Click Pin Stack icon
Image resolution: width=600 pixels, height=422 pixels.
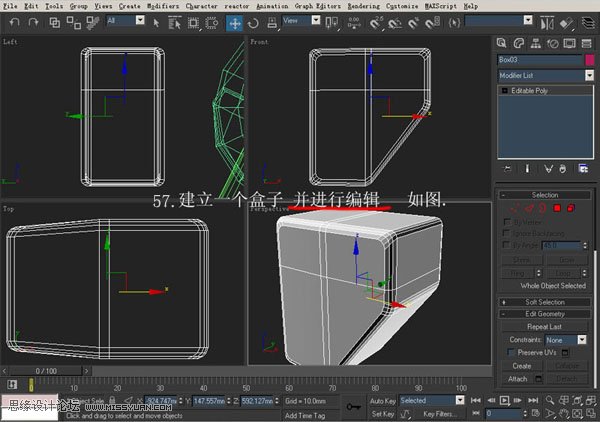[x=507, y=169]
